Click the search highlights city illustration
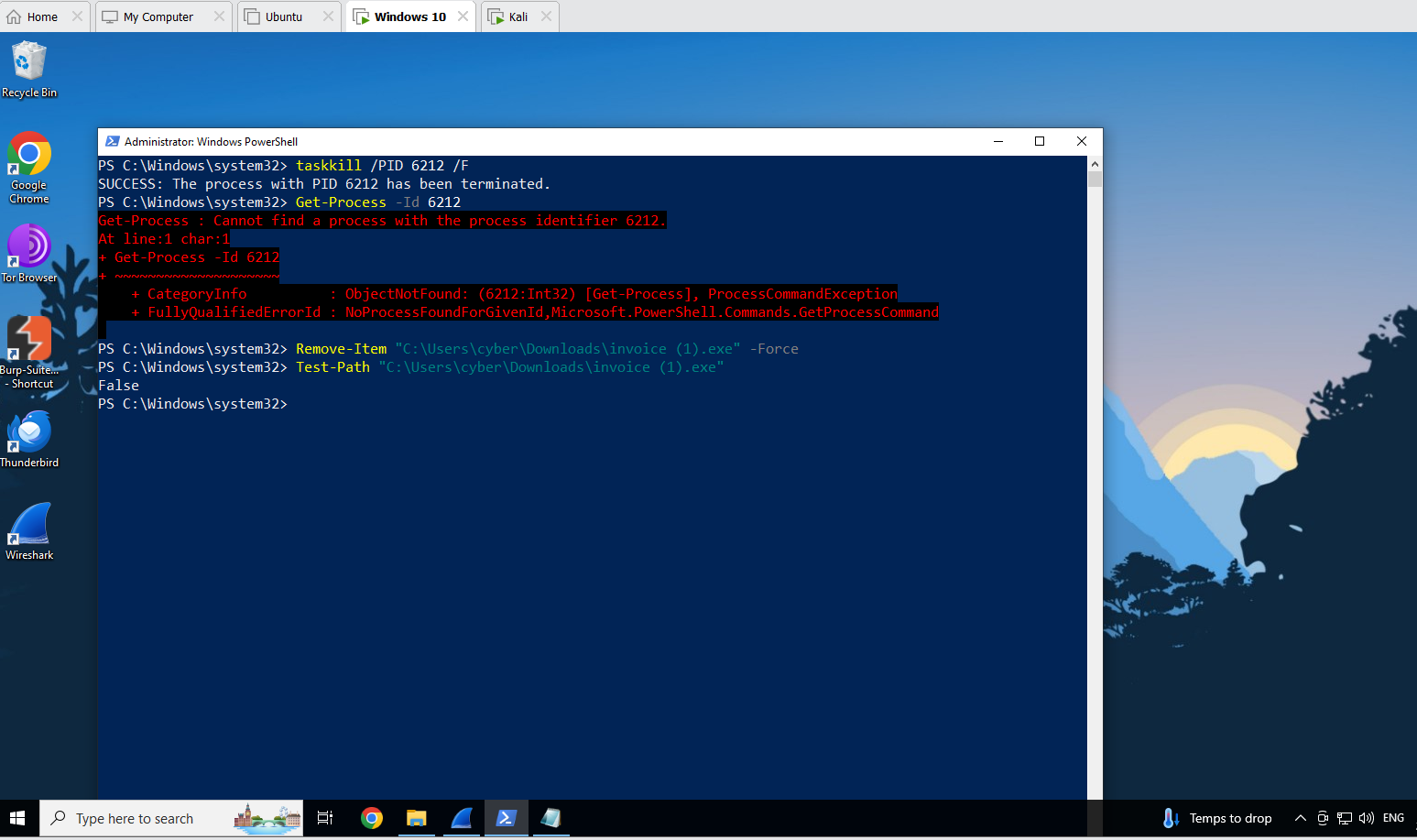The height and width of the screenshot is (840, 1417). [267, 818]
